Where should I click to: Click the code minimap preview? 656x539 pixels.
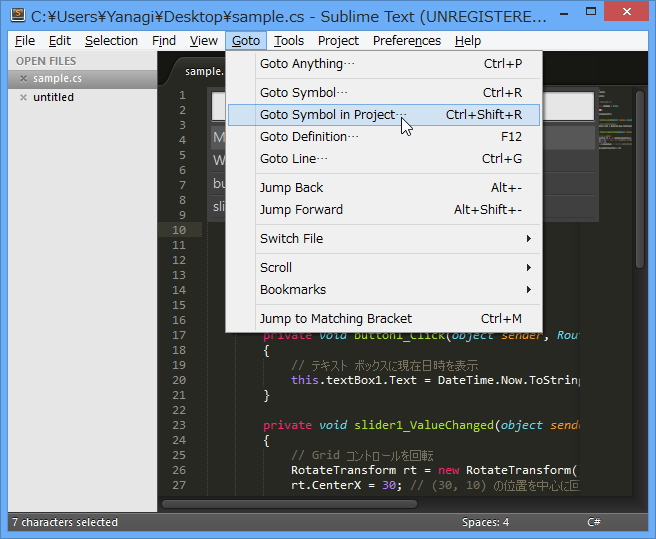point(615,119)
